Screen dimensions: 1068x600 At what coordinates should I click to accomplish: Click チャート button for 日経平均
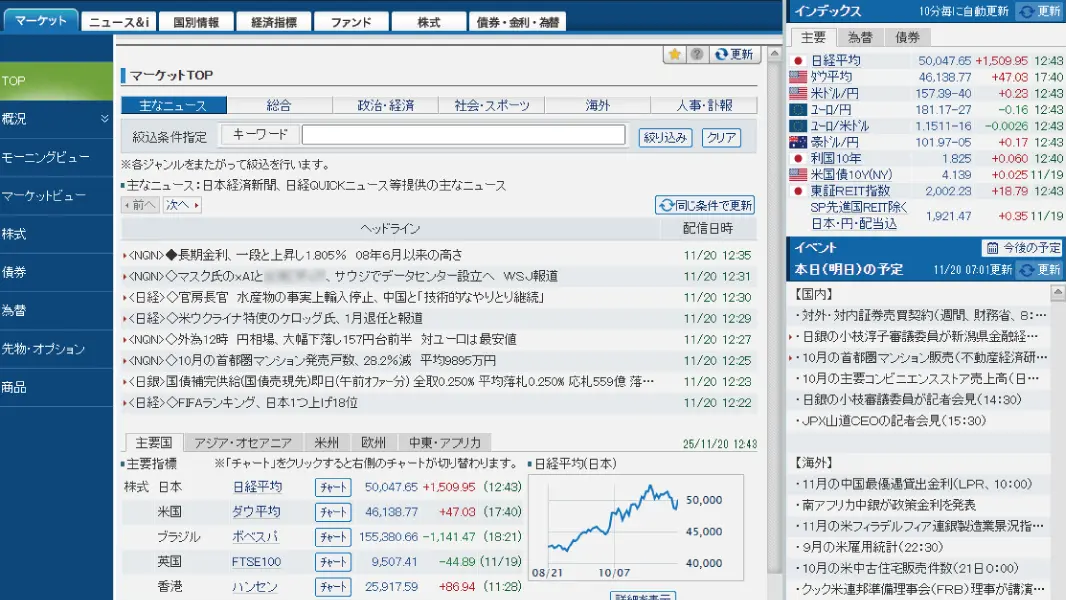[333, 488]
